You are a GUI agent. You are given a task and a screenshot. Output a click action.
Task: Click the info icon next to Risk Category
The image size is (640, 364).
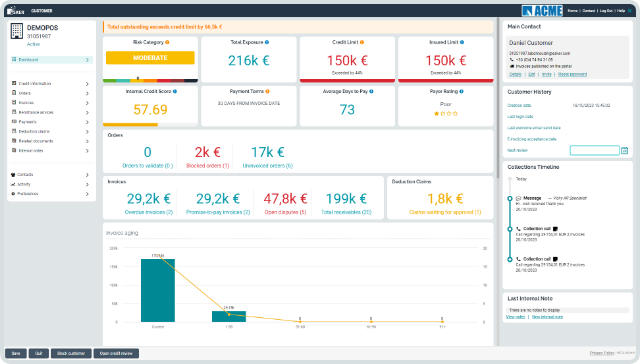point(167,42)
